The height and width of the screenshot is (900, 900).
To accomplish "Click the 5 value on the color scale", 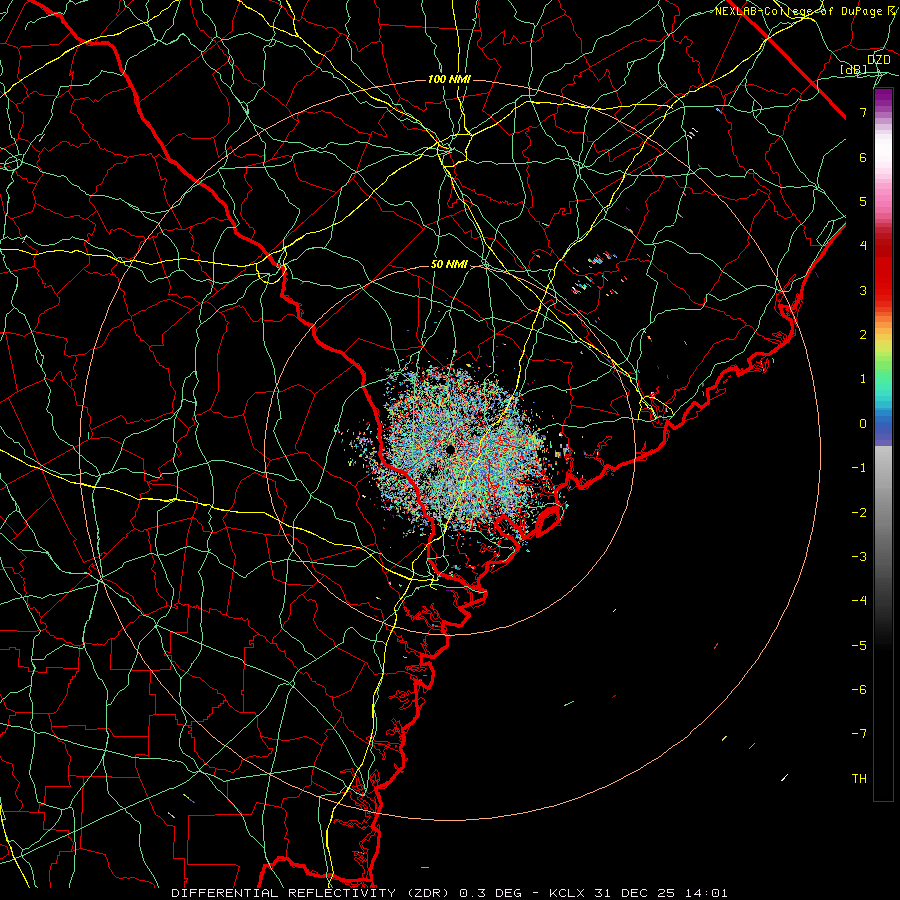I will (x=863, y=201).
